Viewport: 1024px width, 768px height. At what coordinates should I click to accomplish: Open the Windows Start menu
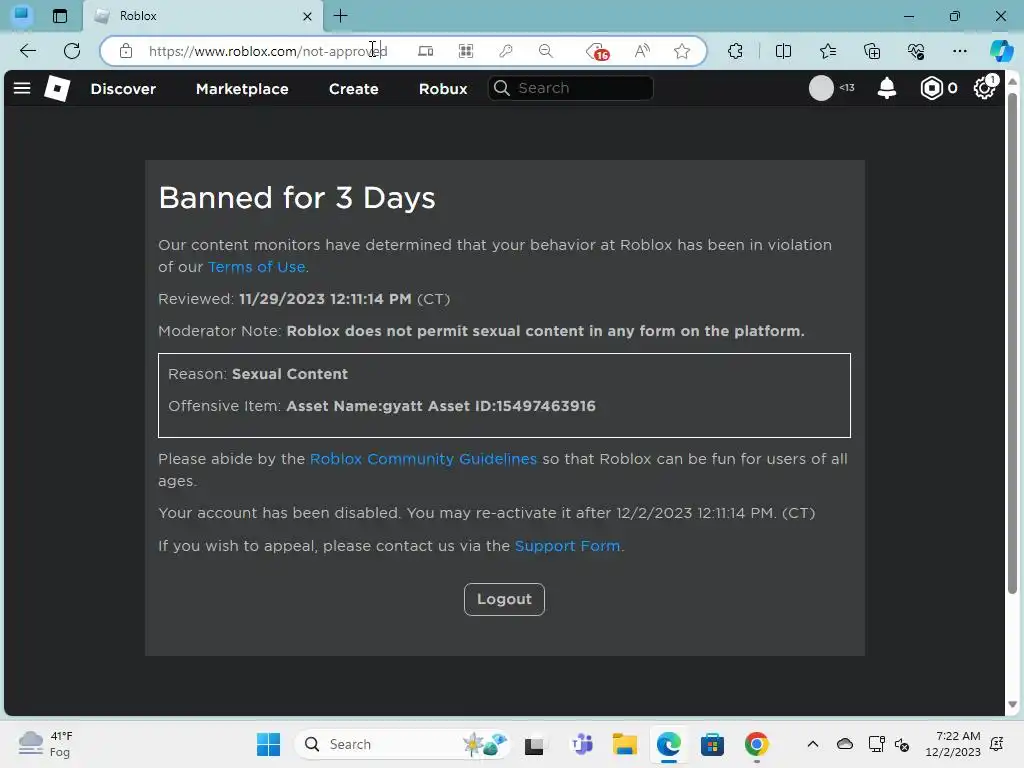pyautogui.click(x=268, y=744)
